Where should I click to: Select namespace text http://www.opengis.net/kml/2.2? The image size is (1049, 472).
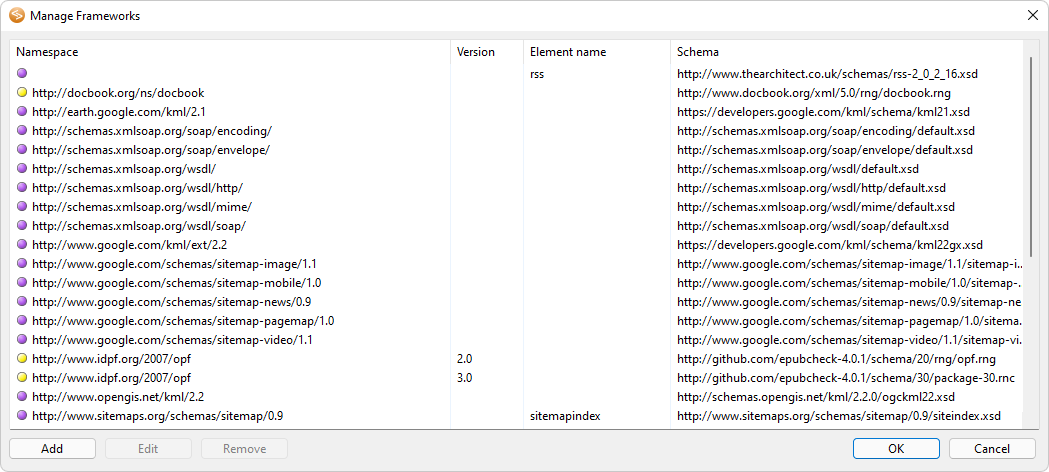click(x=118, y=396)
